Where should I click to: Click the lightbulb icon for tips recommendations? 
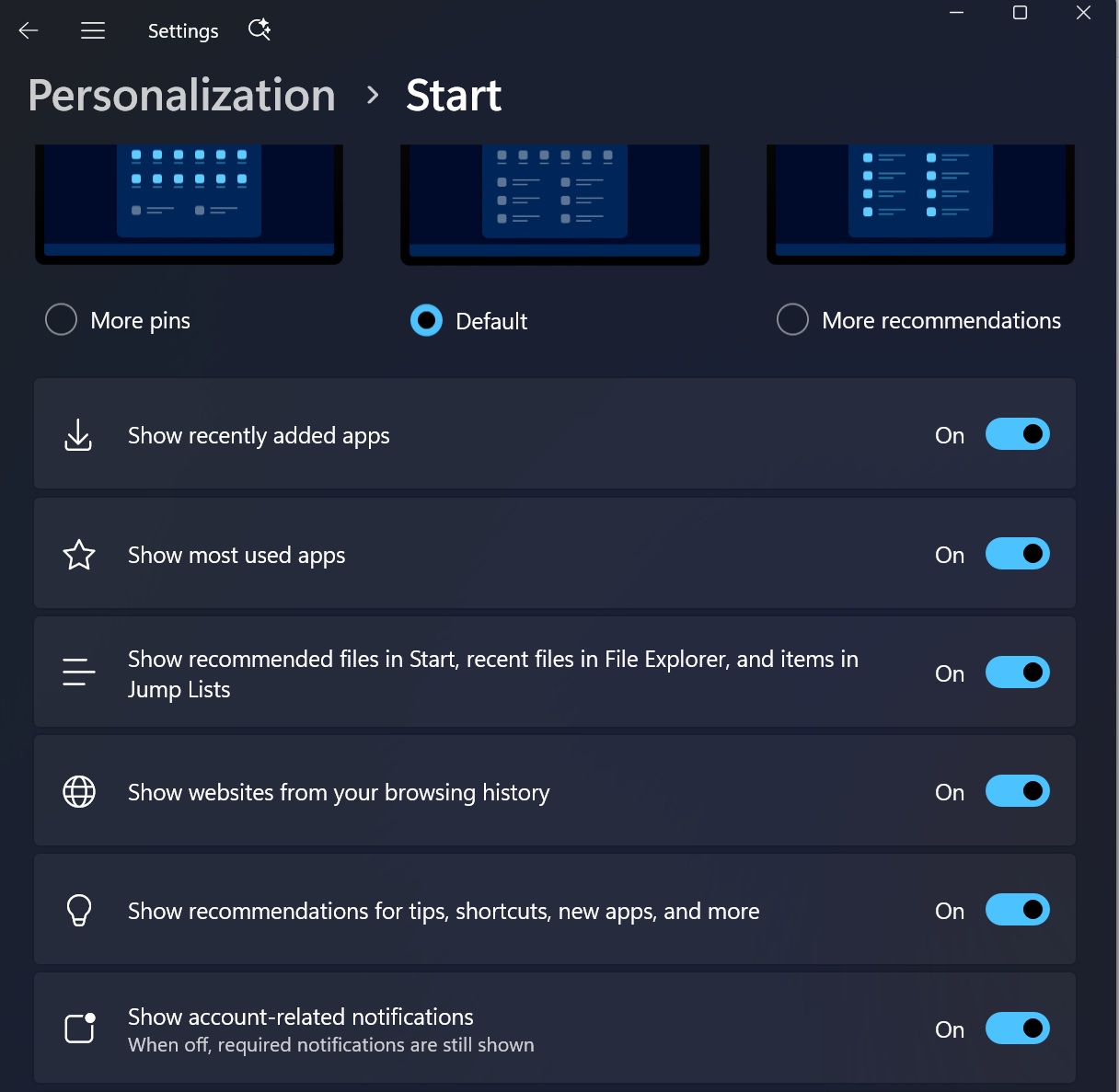[x=79, y=910]
